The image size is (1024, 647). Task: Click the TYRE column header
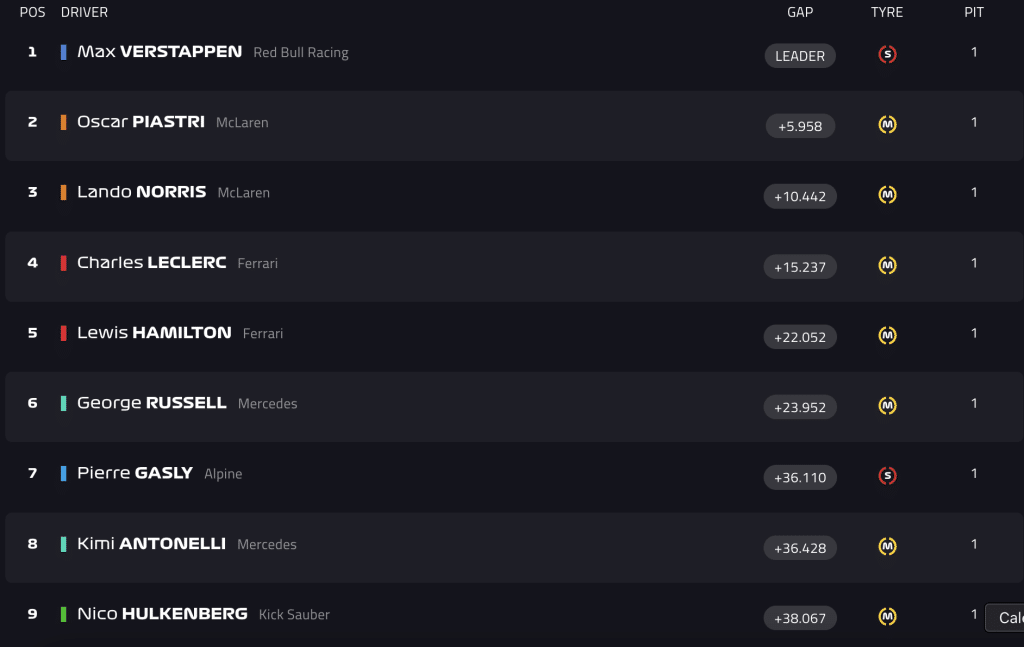[887, 12]
